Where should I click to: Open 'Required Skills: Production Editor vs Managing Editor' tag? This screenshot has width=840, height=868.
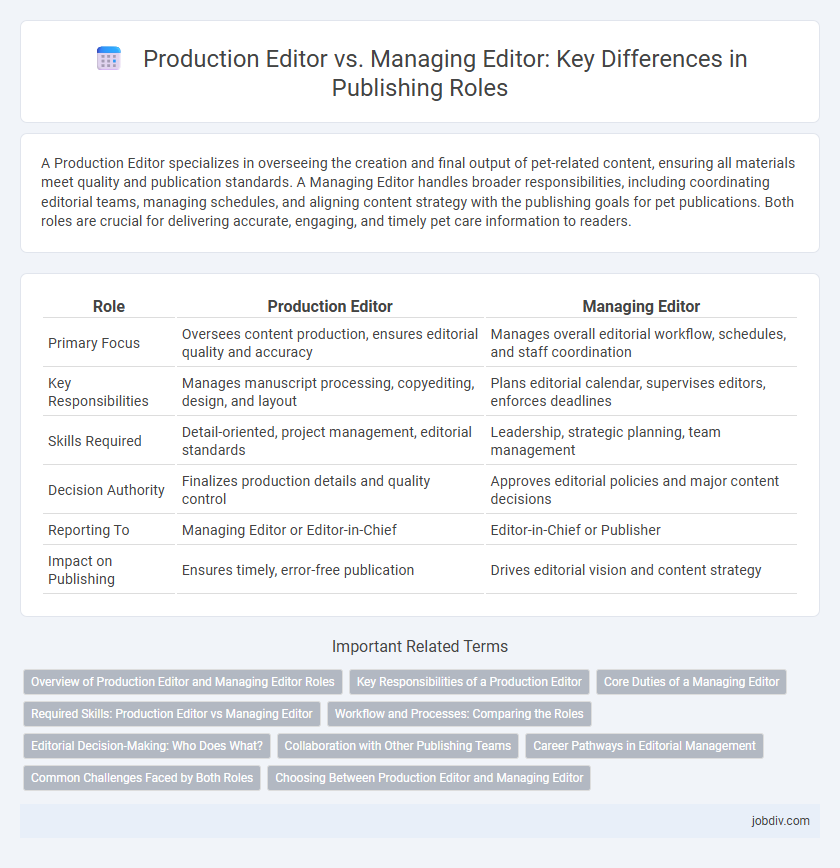tap(172, 714)
